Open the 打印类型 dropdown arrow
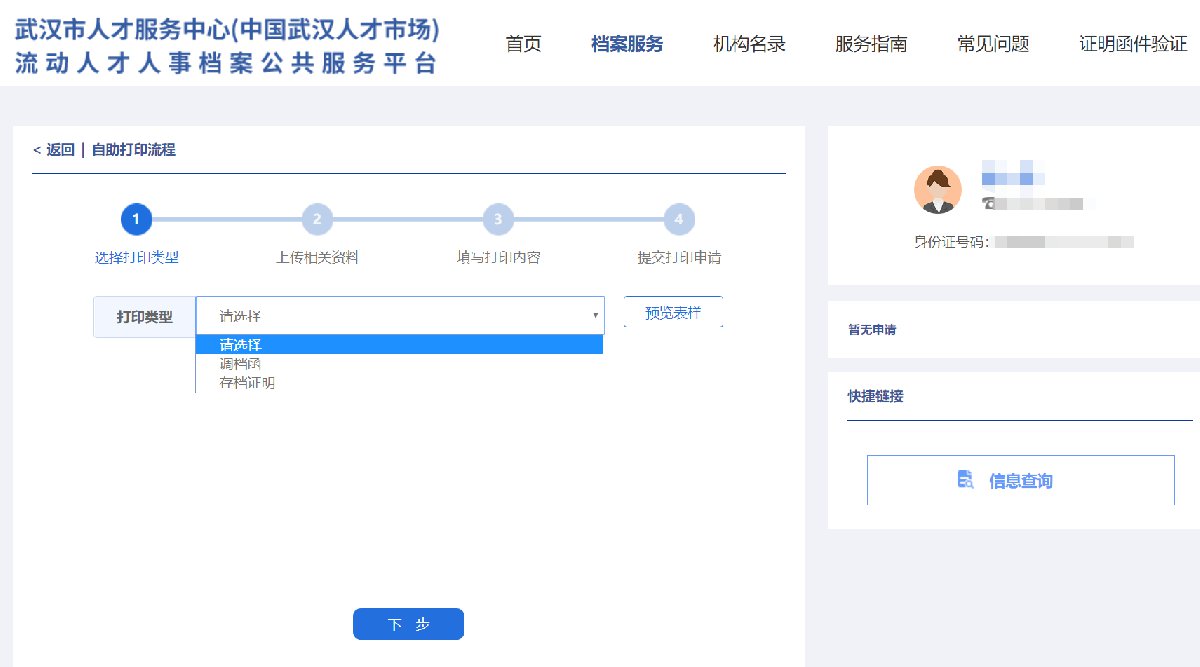Image resolution: width=1200 pixels, height=667 pixels. (596, 316)
